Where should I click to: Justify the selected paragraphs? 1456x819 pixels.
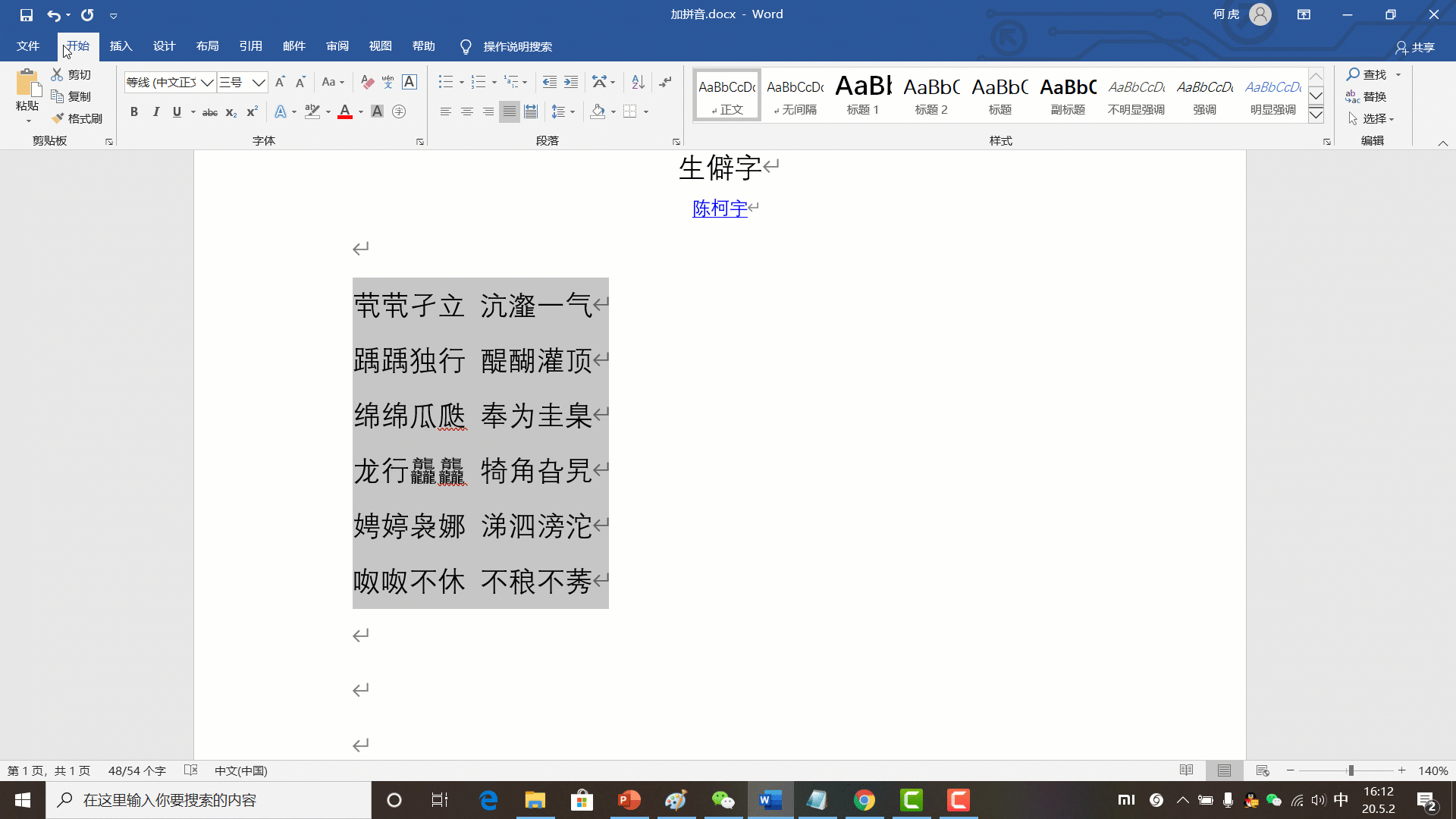pos(510,112)
